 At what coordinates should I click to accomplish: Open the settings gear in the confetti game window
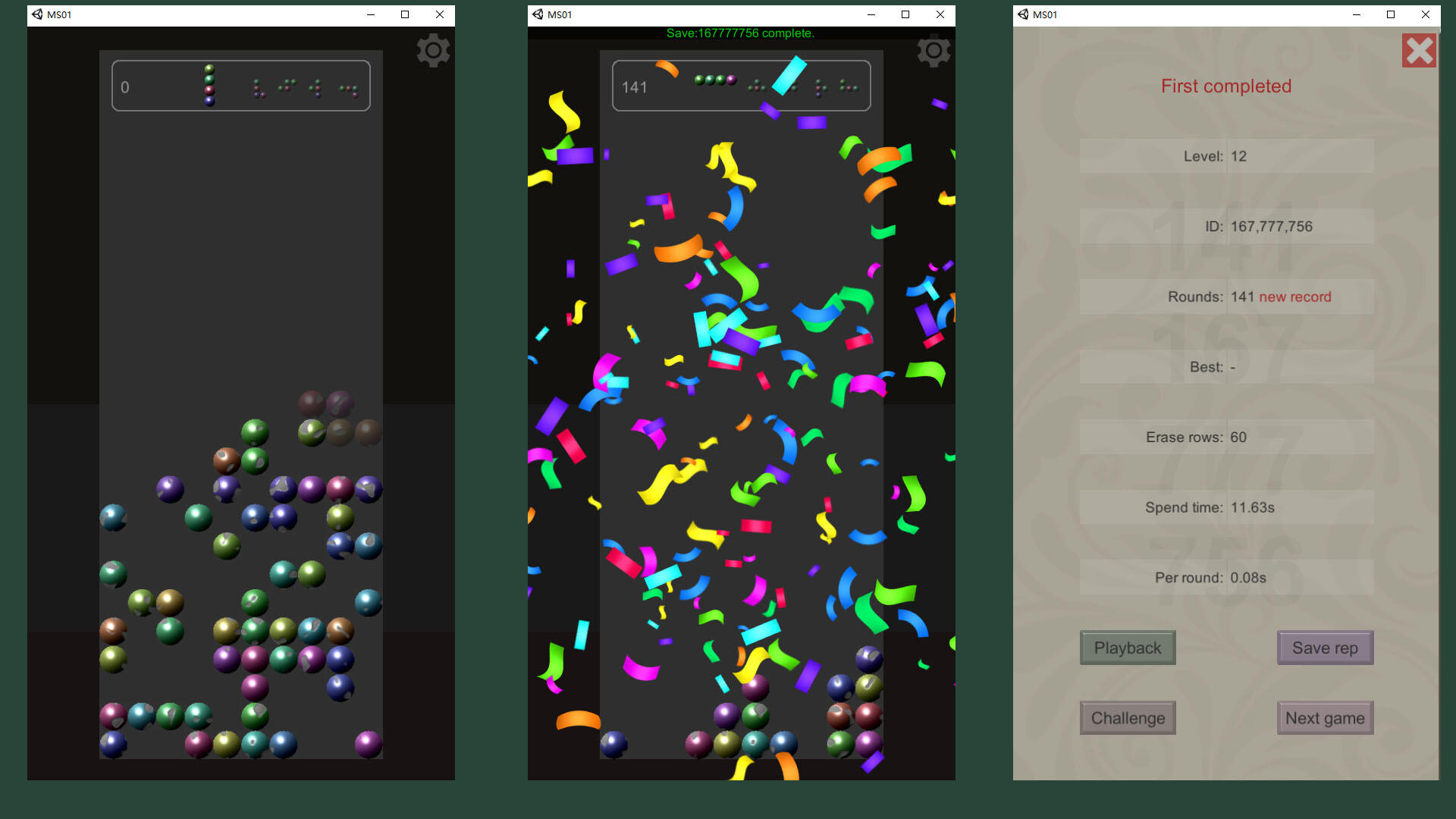coord(934,50)
